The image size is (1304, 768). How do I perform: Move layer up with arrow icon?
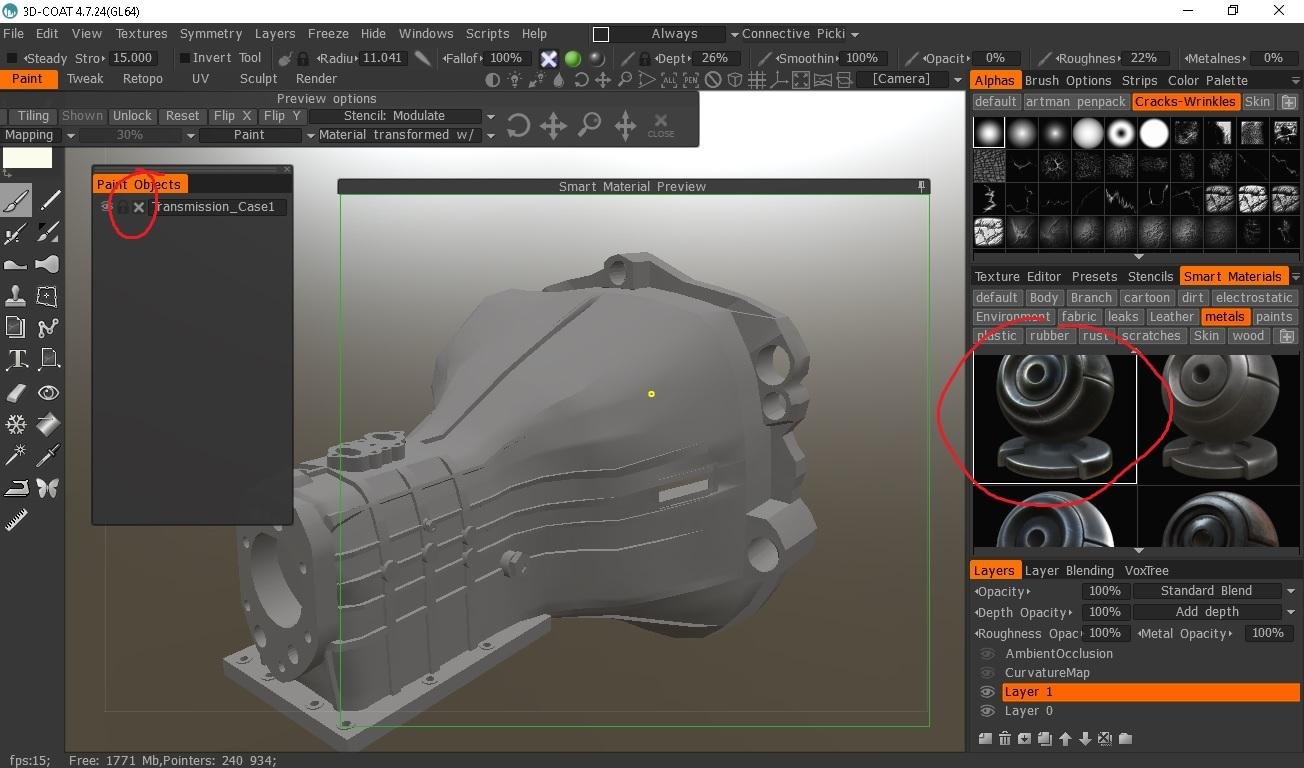(1065, 739)
